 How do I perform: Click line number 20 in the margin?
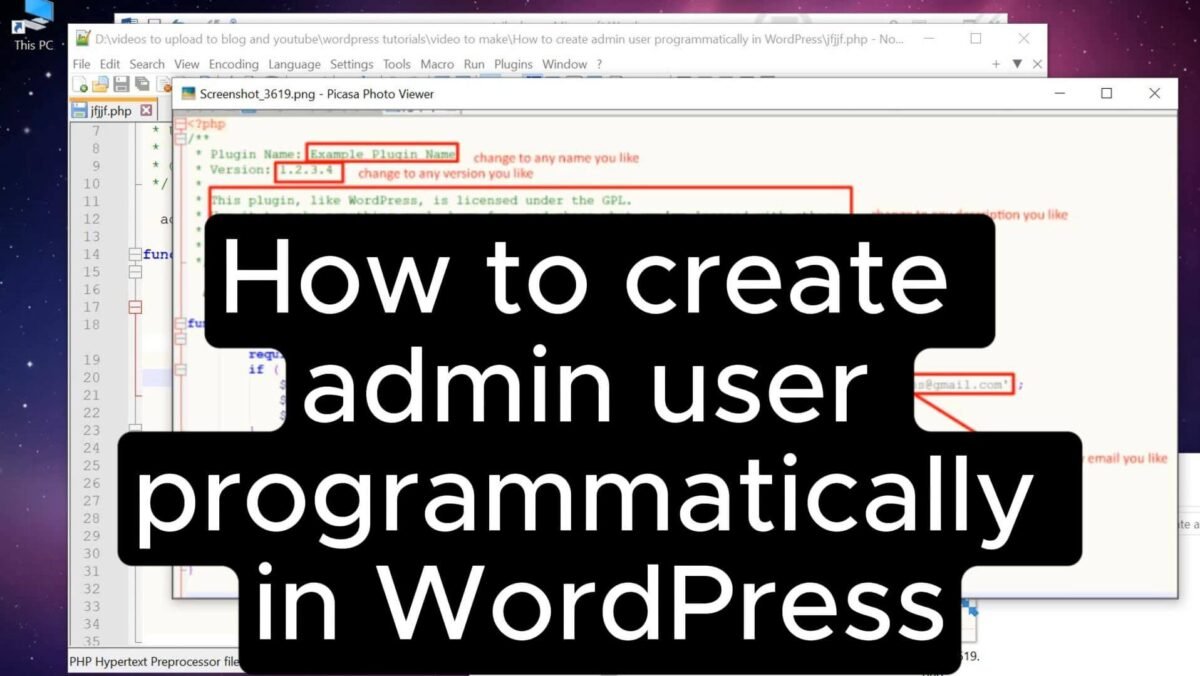pyautogui.click(x=93, y=379)
